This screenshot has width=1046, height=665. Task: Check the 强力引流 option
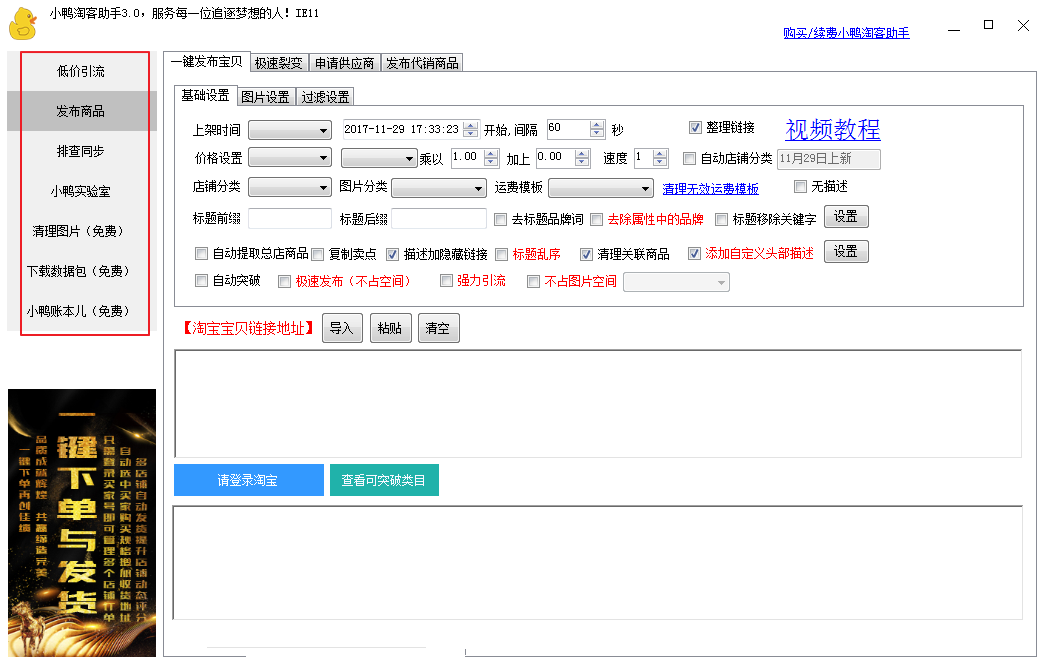pos(446,280)
